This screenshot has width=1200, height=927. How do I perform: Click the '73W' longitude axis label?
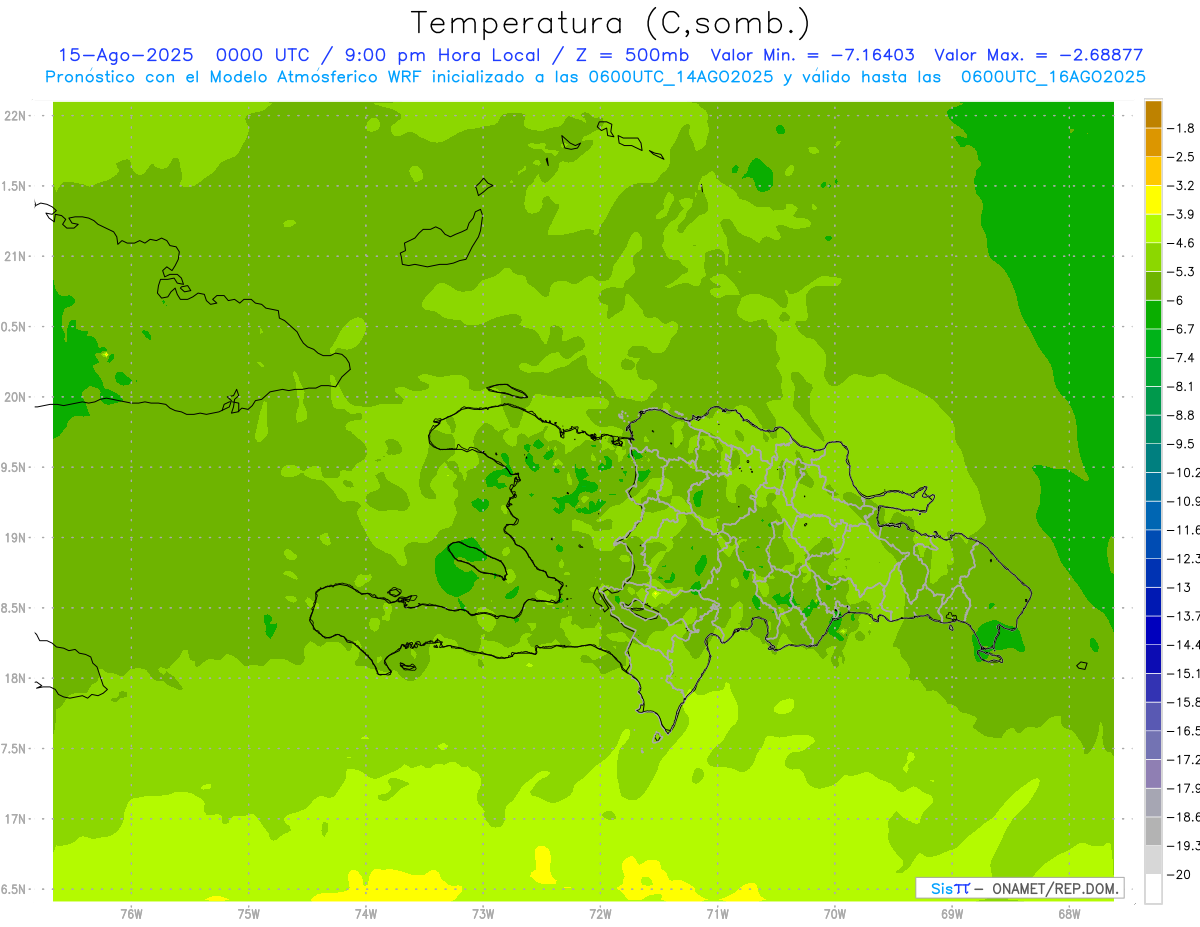point(483,914)
